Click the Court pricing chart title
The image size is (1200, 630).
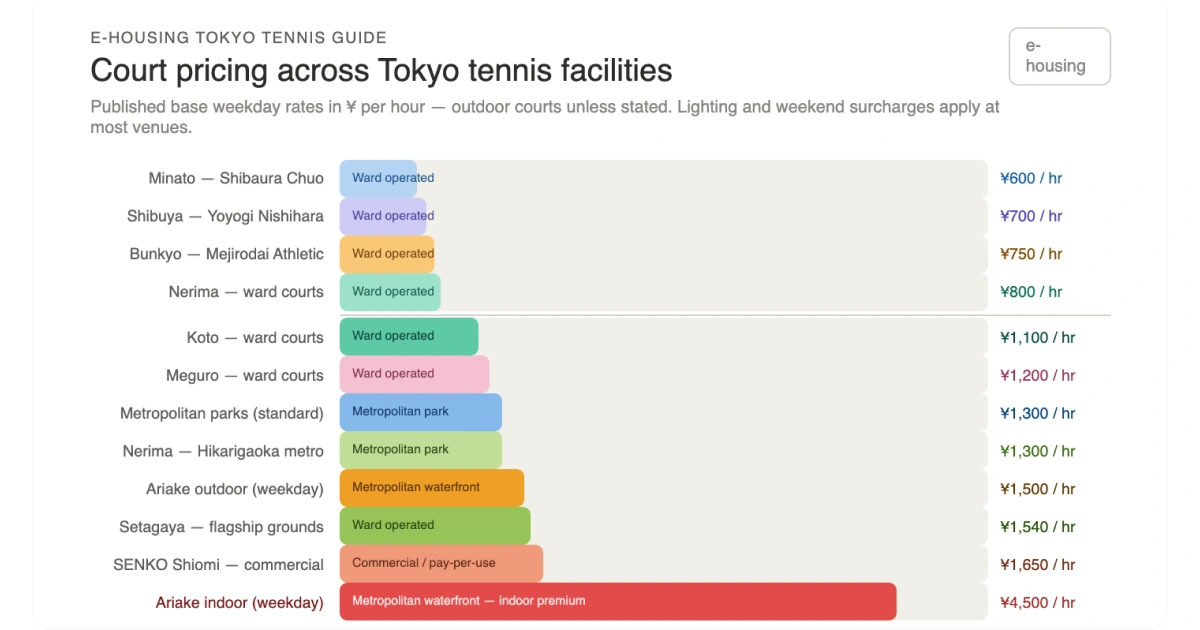pos(381,71)
